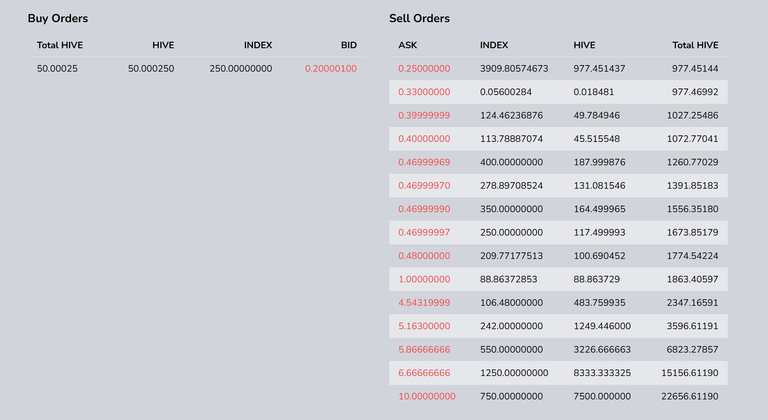Screen dimensions: 768x420
Task: Click sell HIVE value 117.499993
Action: click(x=599, y=232)
